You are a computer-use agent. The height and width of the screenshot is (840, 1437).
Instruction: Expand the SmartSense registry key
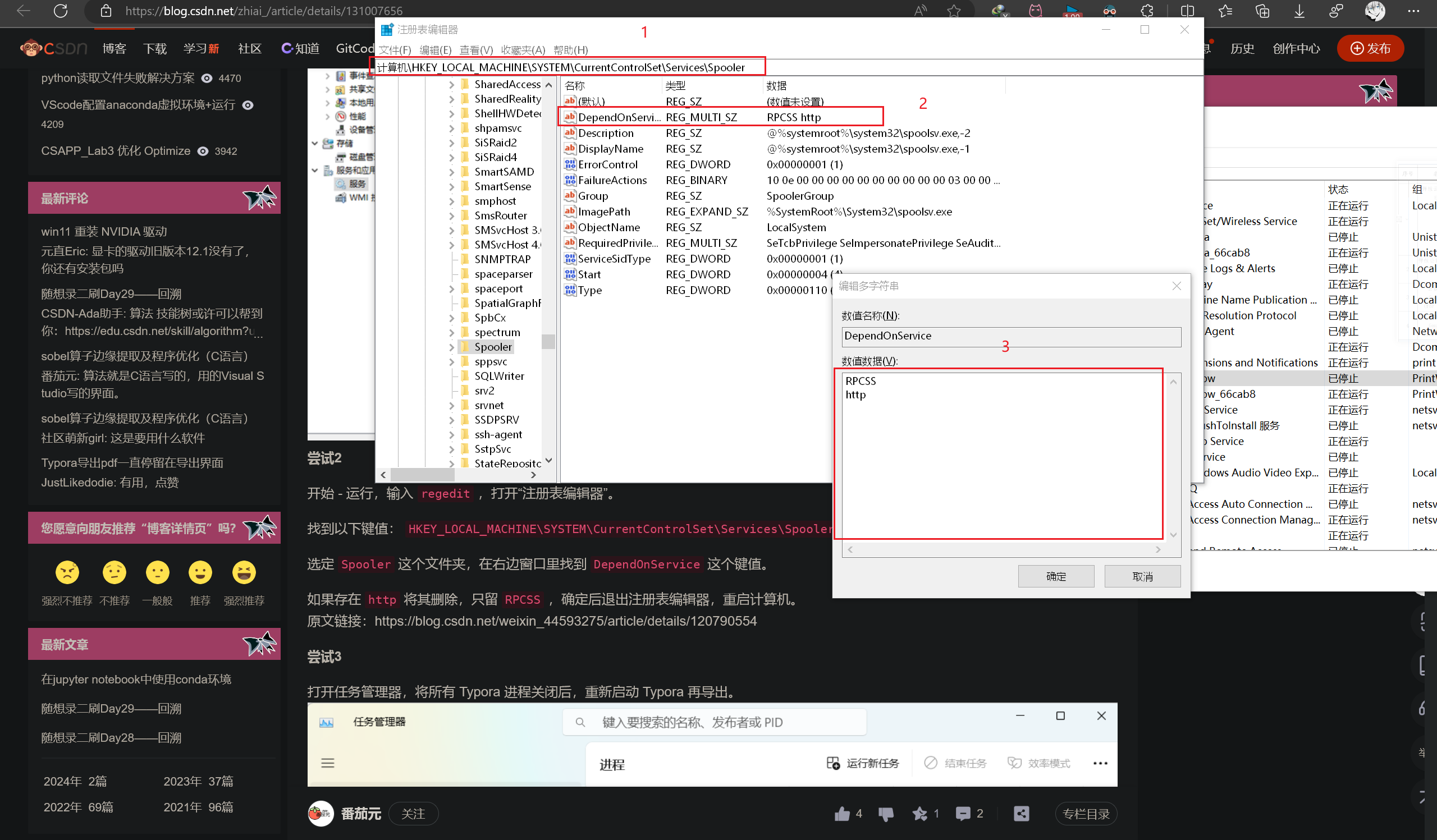(x=451, y=186)
